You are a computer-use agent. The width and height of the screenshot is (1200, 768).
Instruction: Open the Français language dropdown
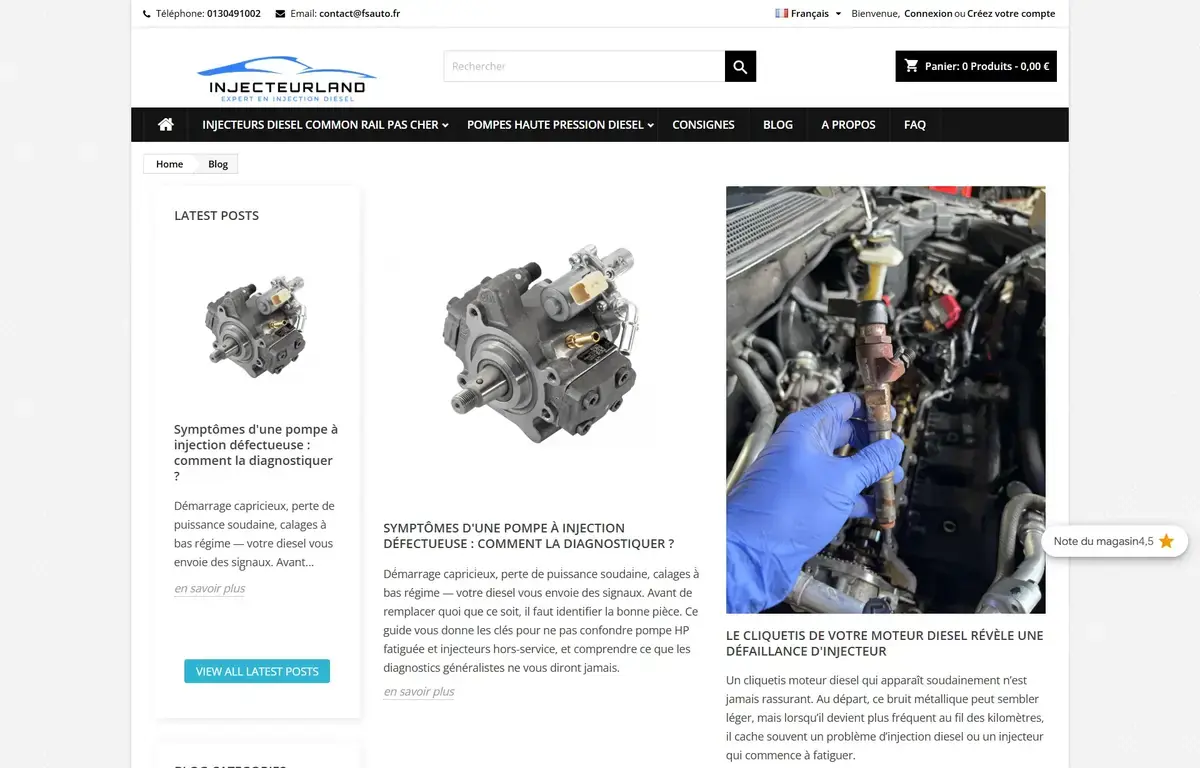(809, 14)
